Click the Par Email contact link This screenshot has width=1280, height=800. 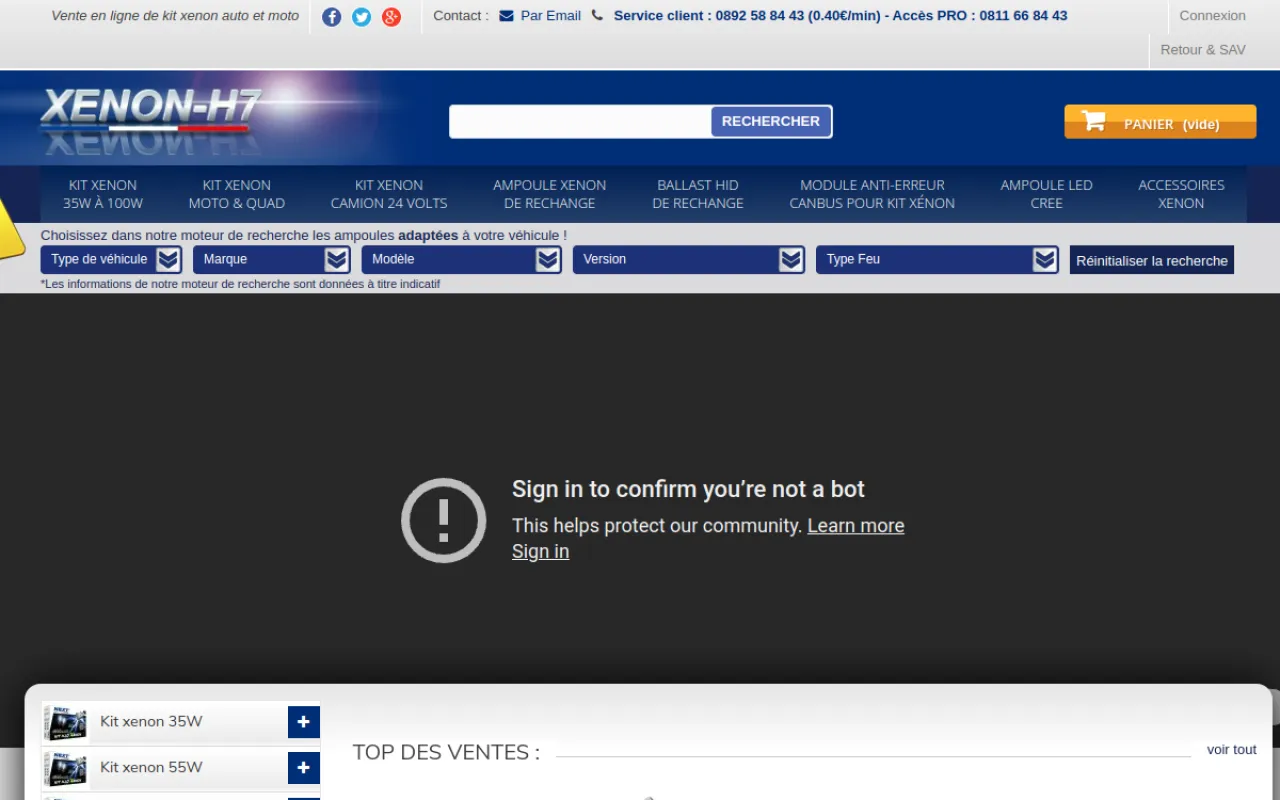point(550,16)
